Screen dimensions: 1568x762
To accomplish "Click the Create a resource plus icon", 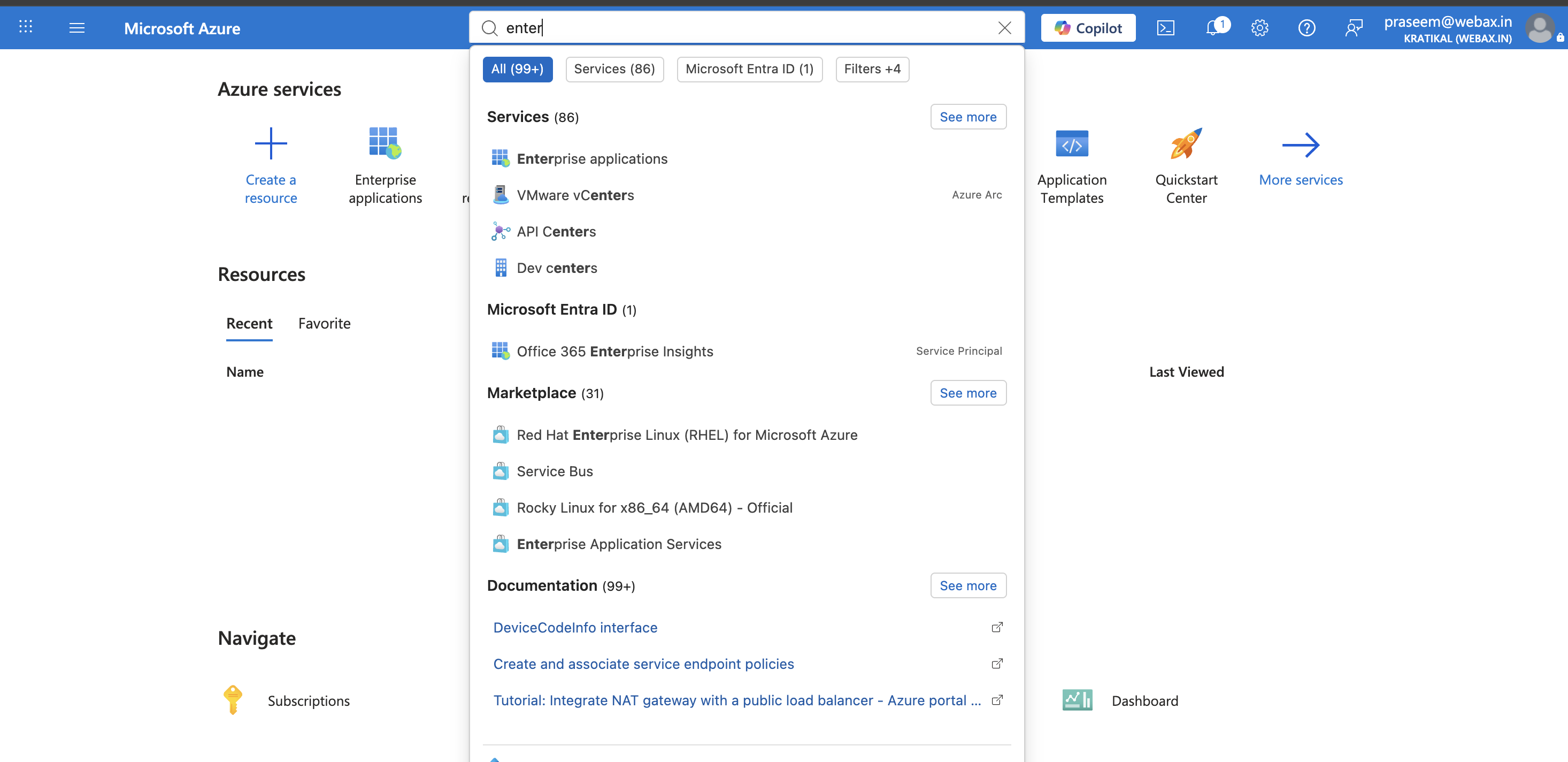I will 271,144.
